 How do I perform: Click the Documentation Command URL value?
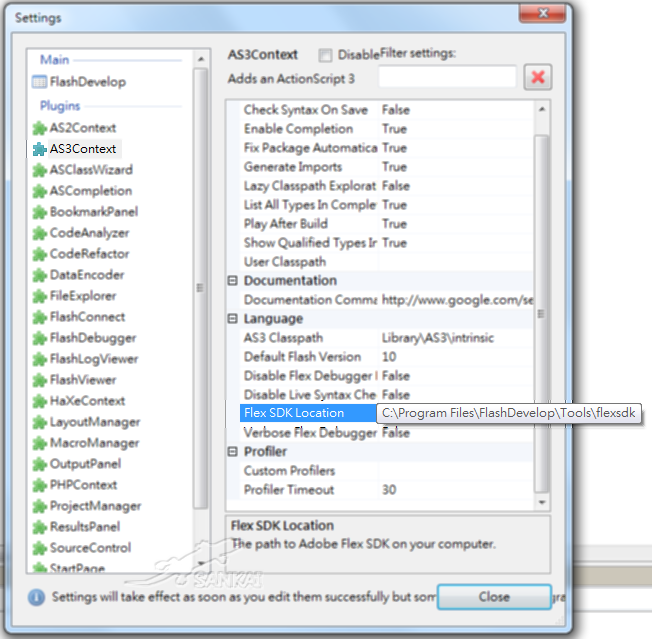[457, 300]
